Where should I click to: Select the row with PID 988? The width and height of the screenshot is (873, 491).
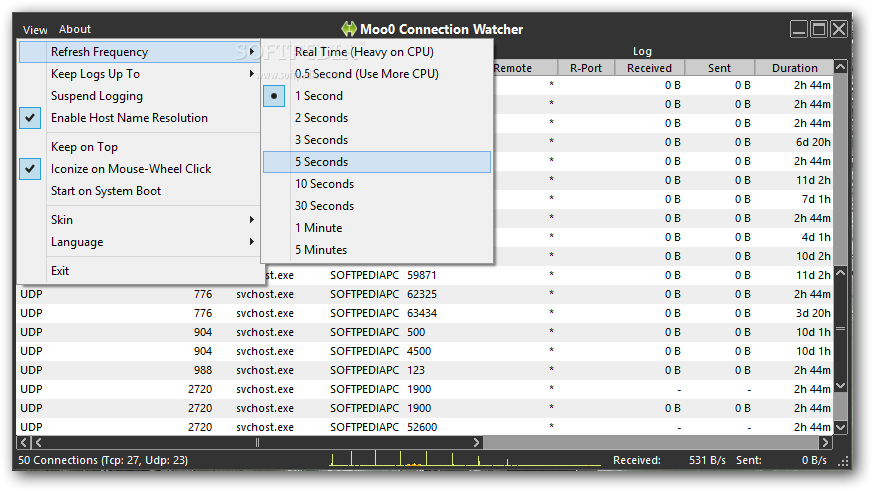pos(425,370)
